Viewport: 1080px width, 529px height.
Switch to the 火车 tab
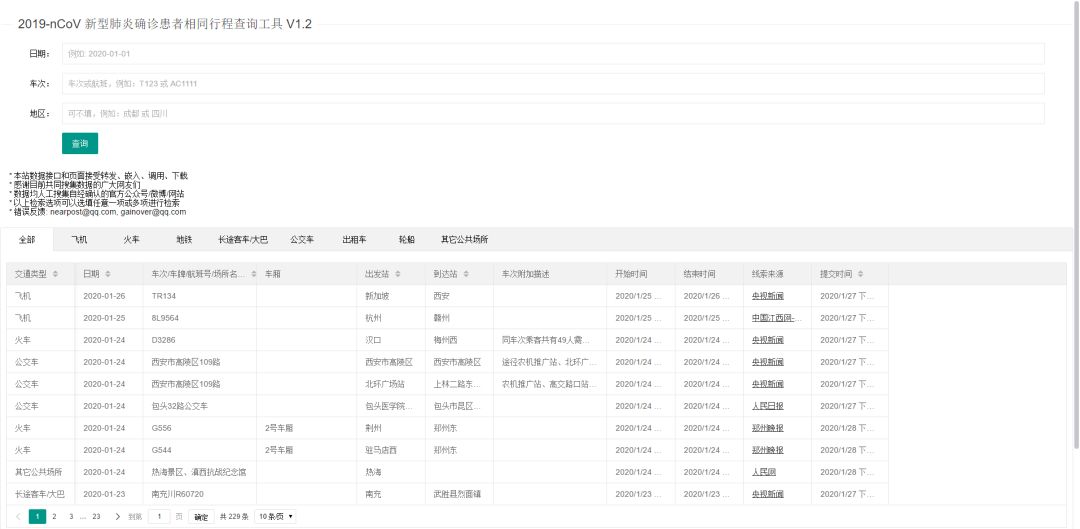[x=131, y=240]
